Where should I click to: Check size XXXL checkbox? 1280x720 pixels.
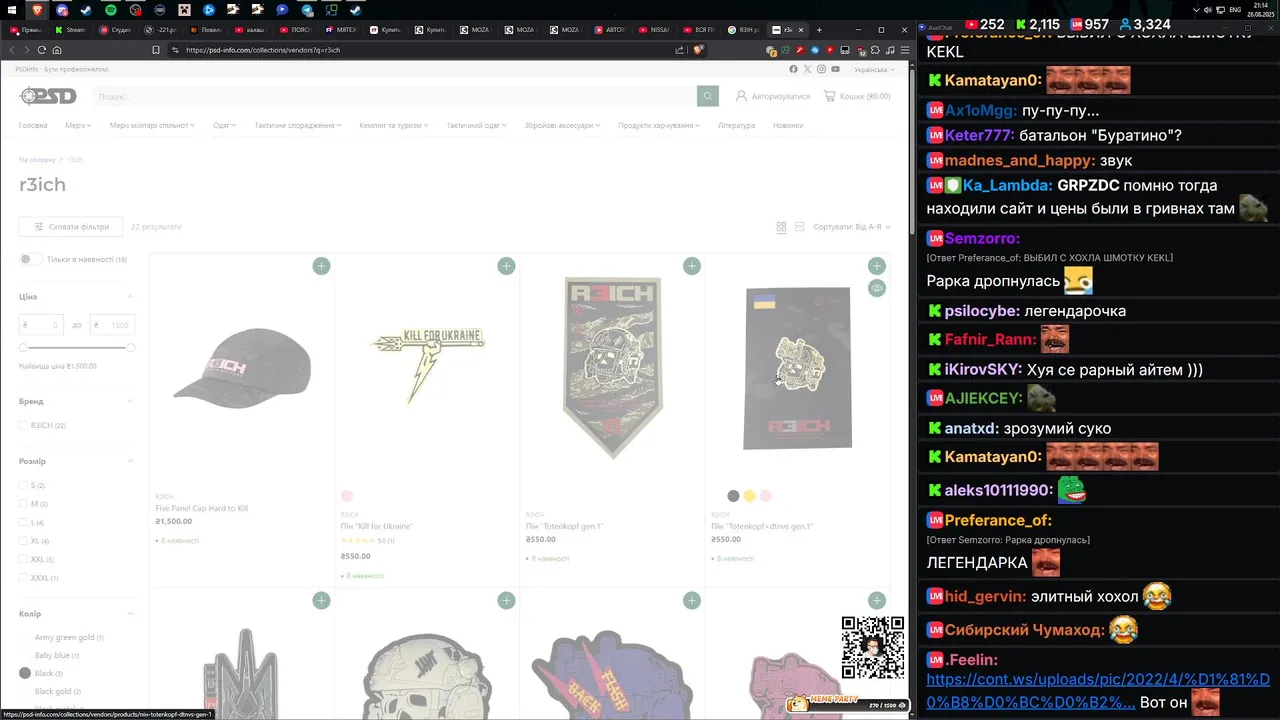(23, 578)
